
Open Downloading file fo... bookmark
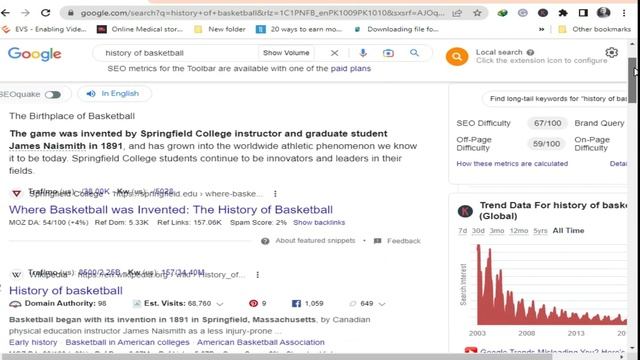(x=396, y=29)
